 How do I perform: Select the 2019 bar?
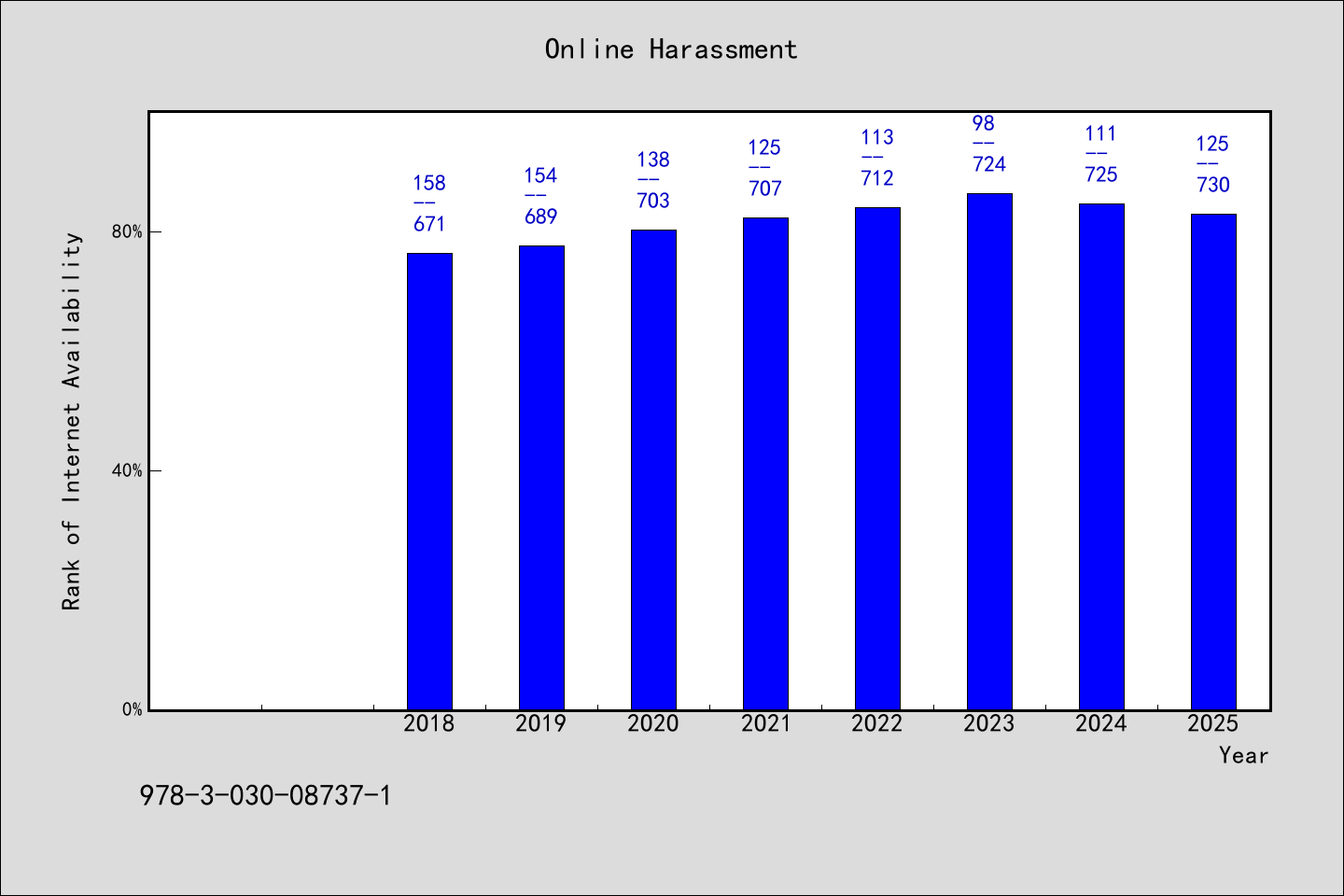coord(541,478)
